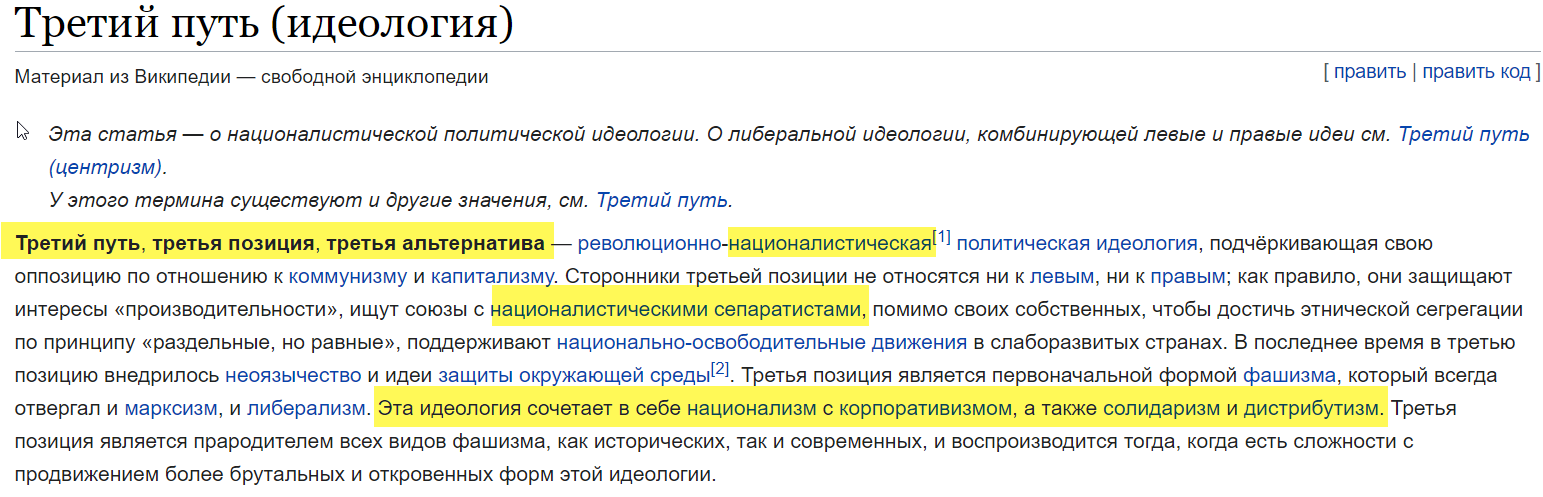1543x497 pixels.
Task: Open the 'Третий путь (центризм)' link
Action: (1463, 133)
